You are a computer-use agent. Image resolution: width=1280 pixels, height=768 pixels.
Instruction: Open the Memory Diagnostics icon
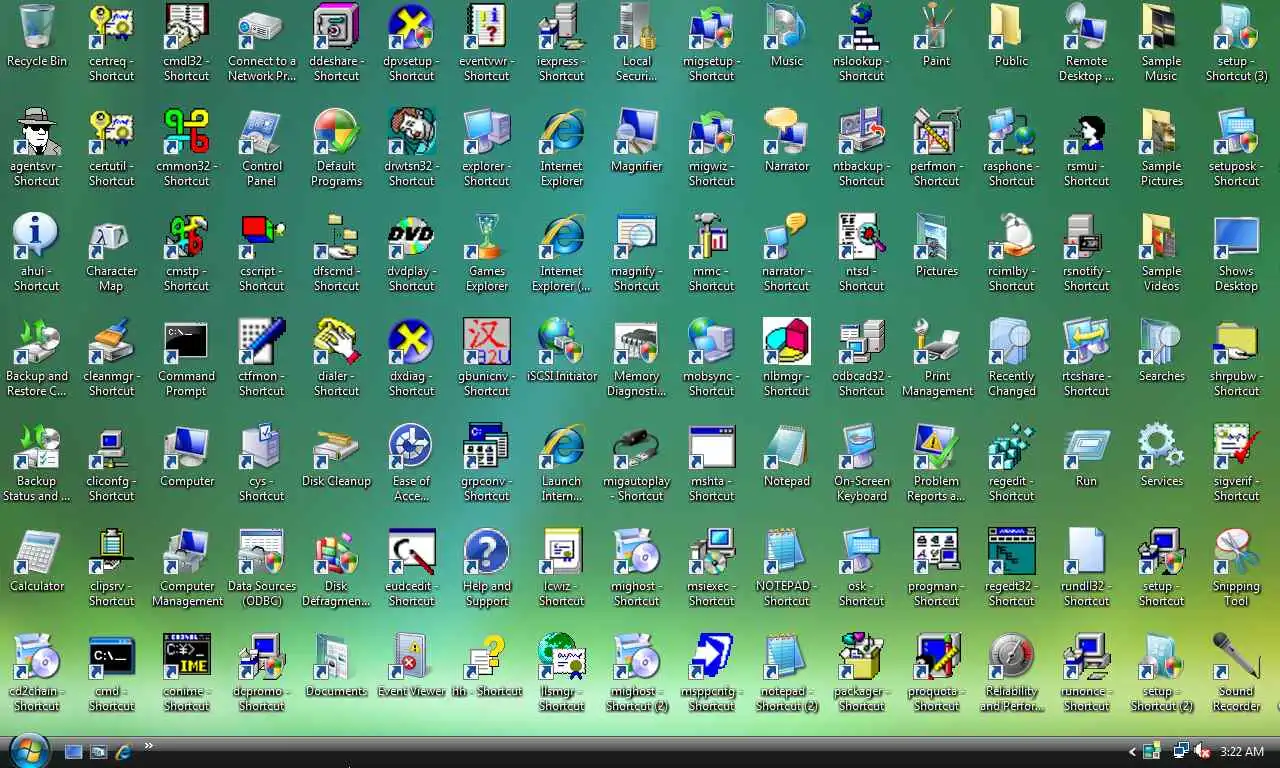tap(637, 342)
